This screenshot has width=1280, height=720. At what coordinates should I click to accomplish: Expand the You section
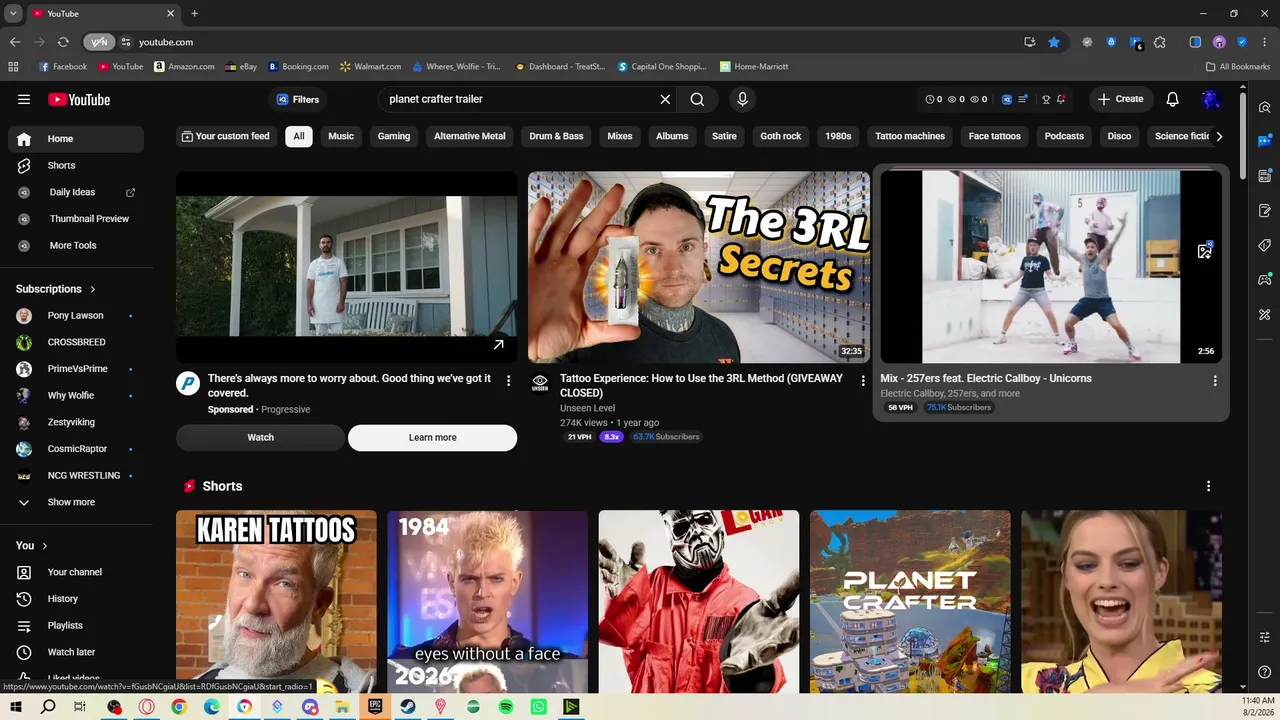coord(32,545)
